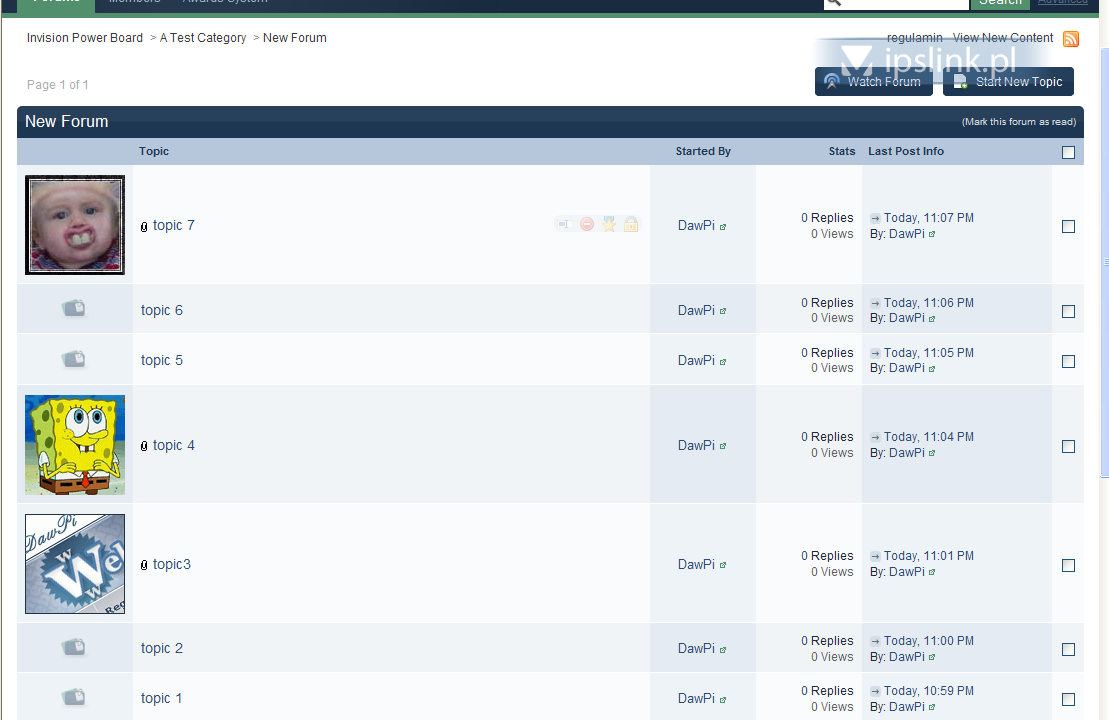1109x720 pixels.
Task: Open profile popup icon beside topic 6 starter DawPi
Action: point(723,310)
